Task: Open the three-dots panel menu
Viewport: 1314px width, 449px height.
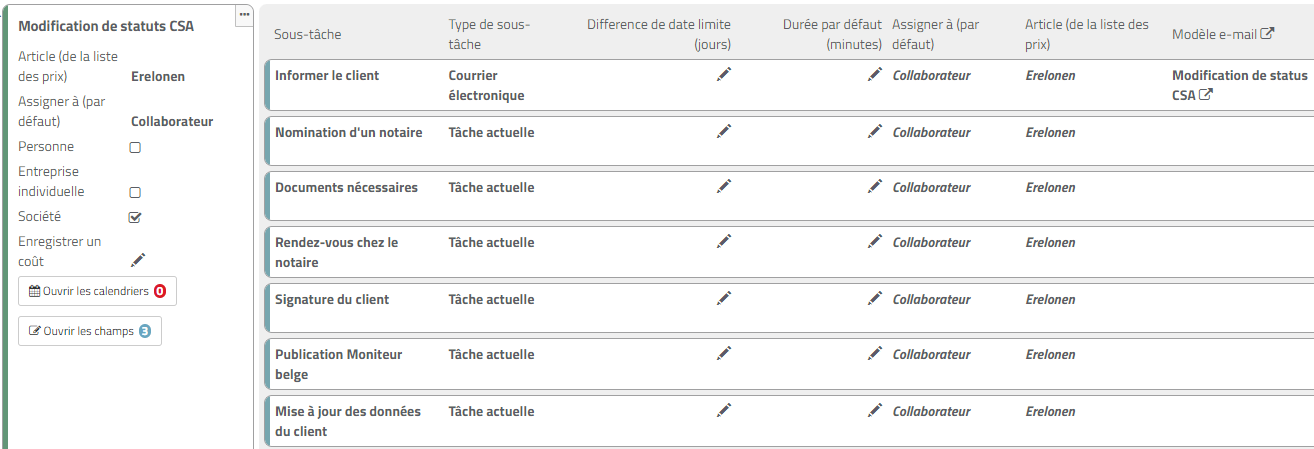Action: pyautogui.click(x=244, y=14)
